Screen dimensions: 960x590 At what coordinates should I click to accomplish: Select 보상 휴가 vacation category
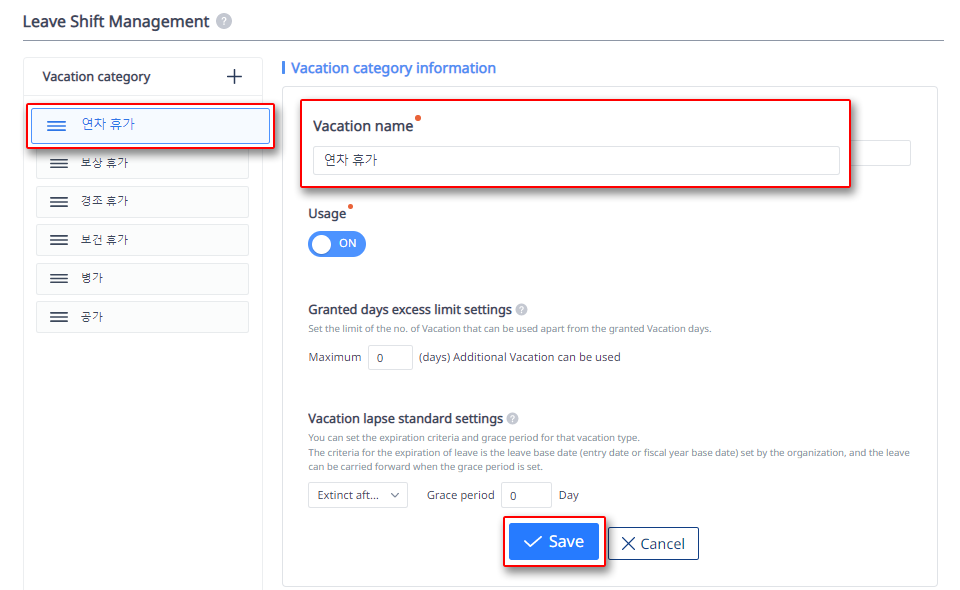click(150, 163)
